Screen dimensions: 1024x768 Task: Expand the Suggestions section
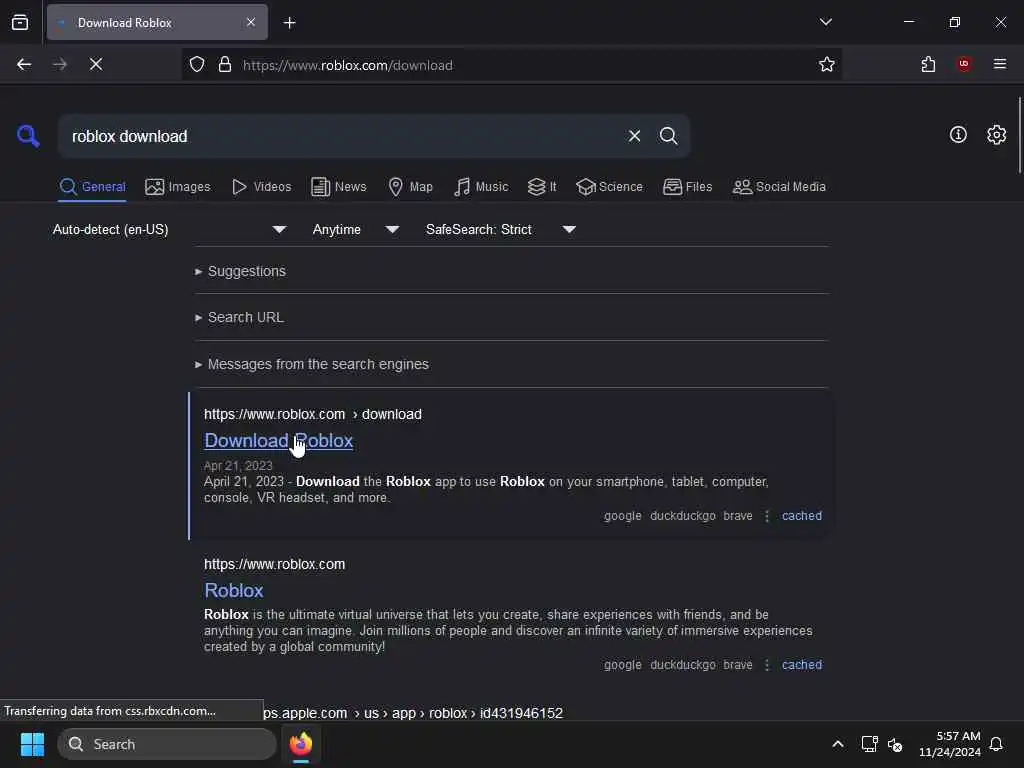pyautogui.click(x=240, y=271)
